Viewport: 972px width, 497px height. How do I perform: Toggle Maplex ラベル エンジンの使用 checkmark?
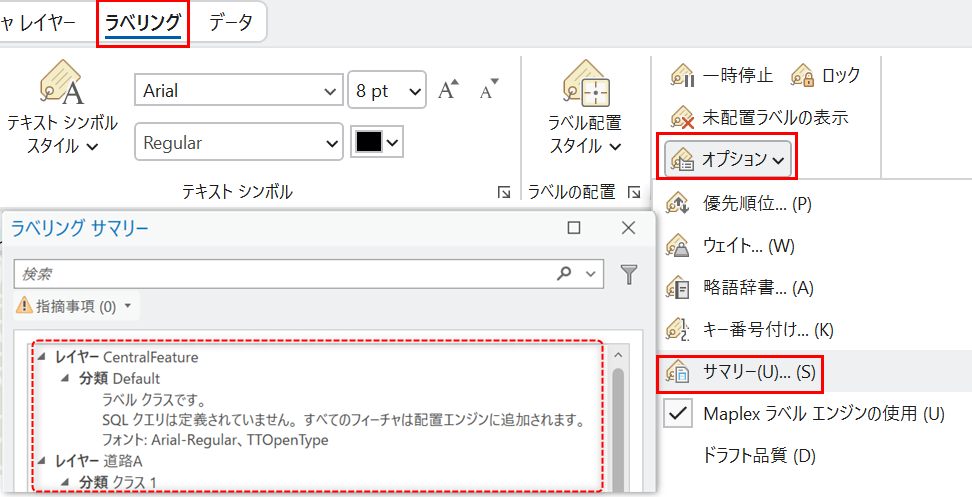[679, 414]
